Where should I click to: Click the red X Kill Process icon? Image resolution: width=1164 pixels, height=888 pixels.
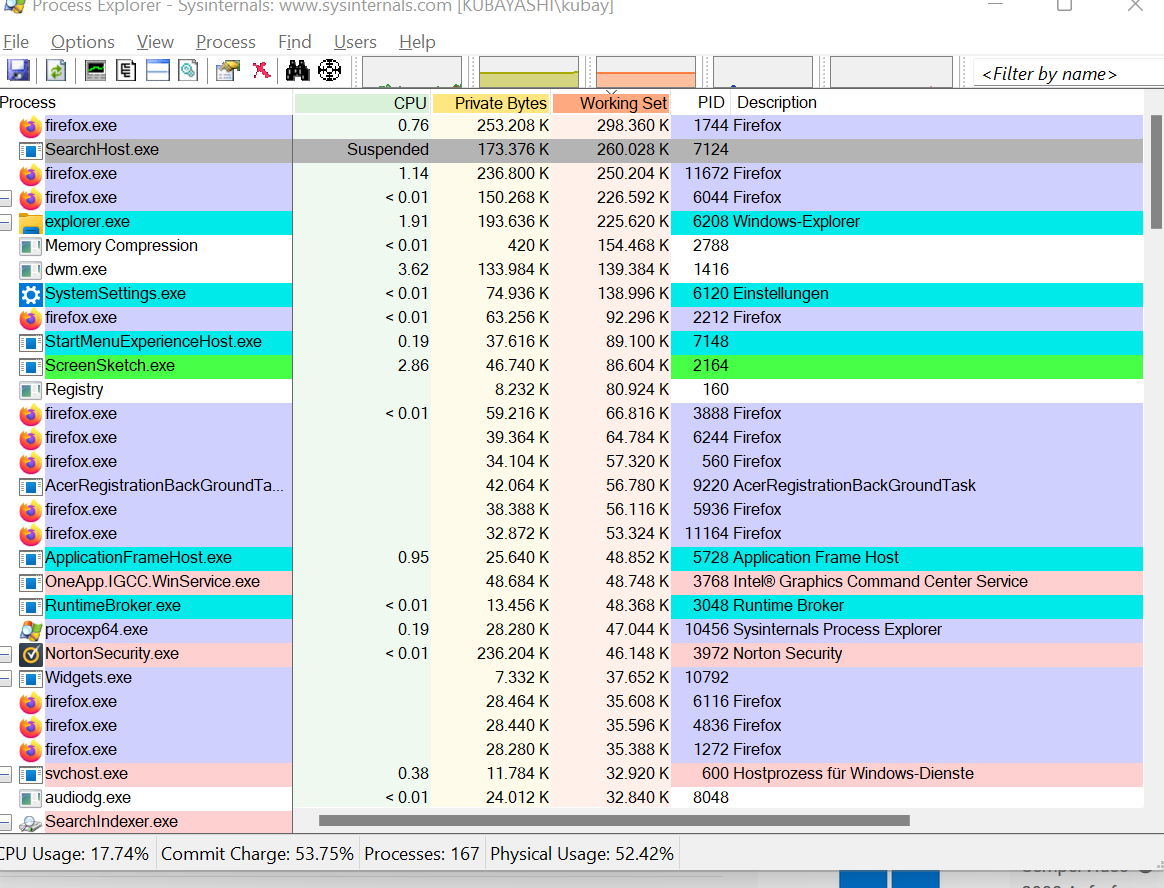[261, 71]
